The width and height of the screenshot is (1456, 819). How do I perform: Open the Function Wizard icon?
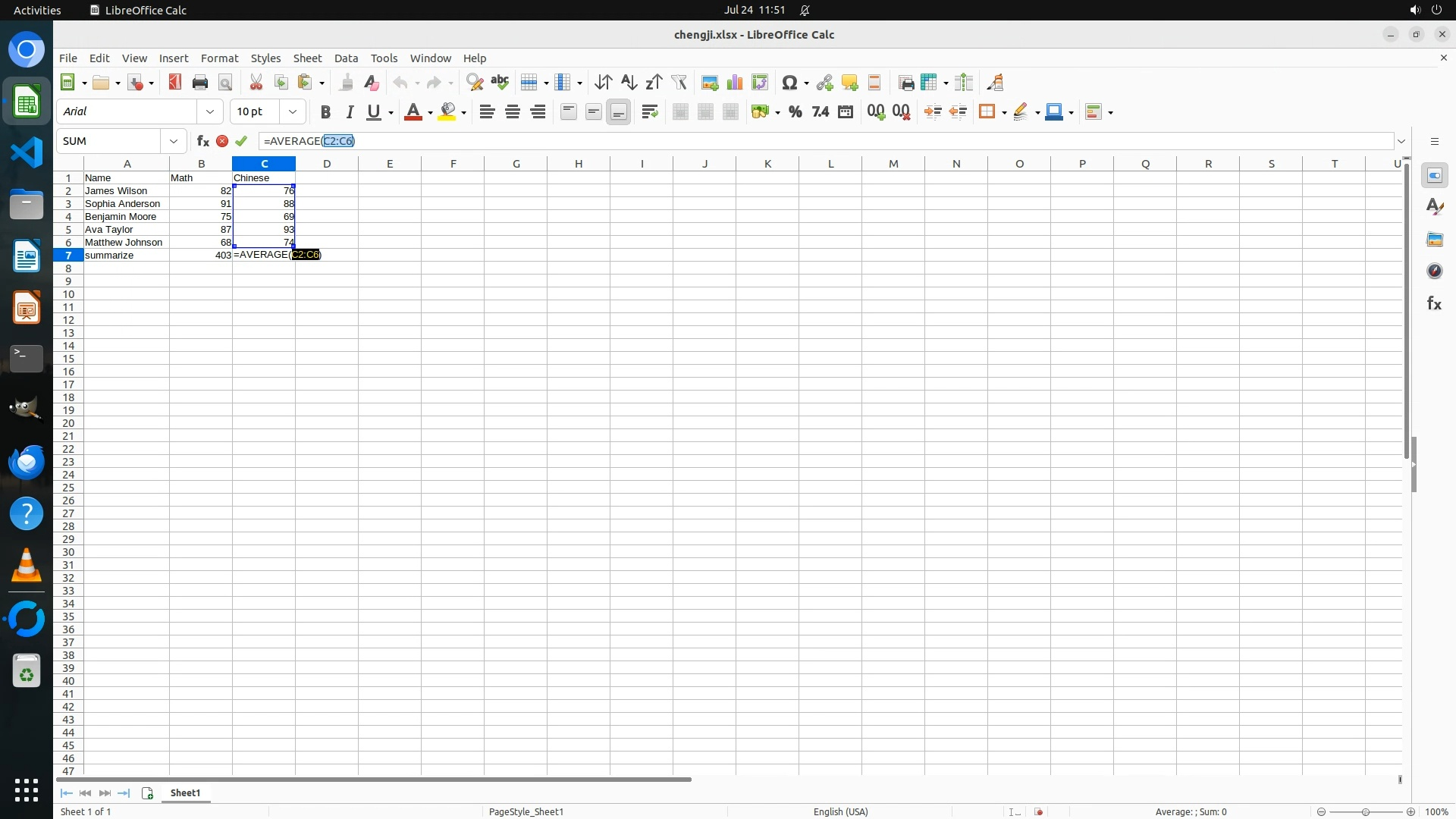click(202, 141)
